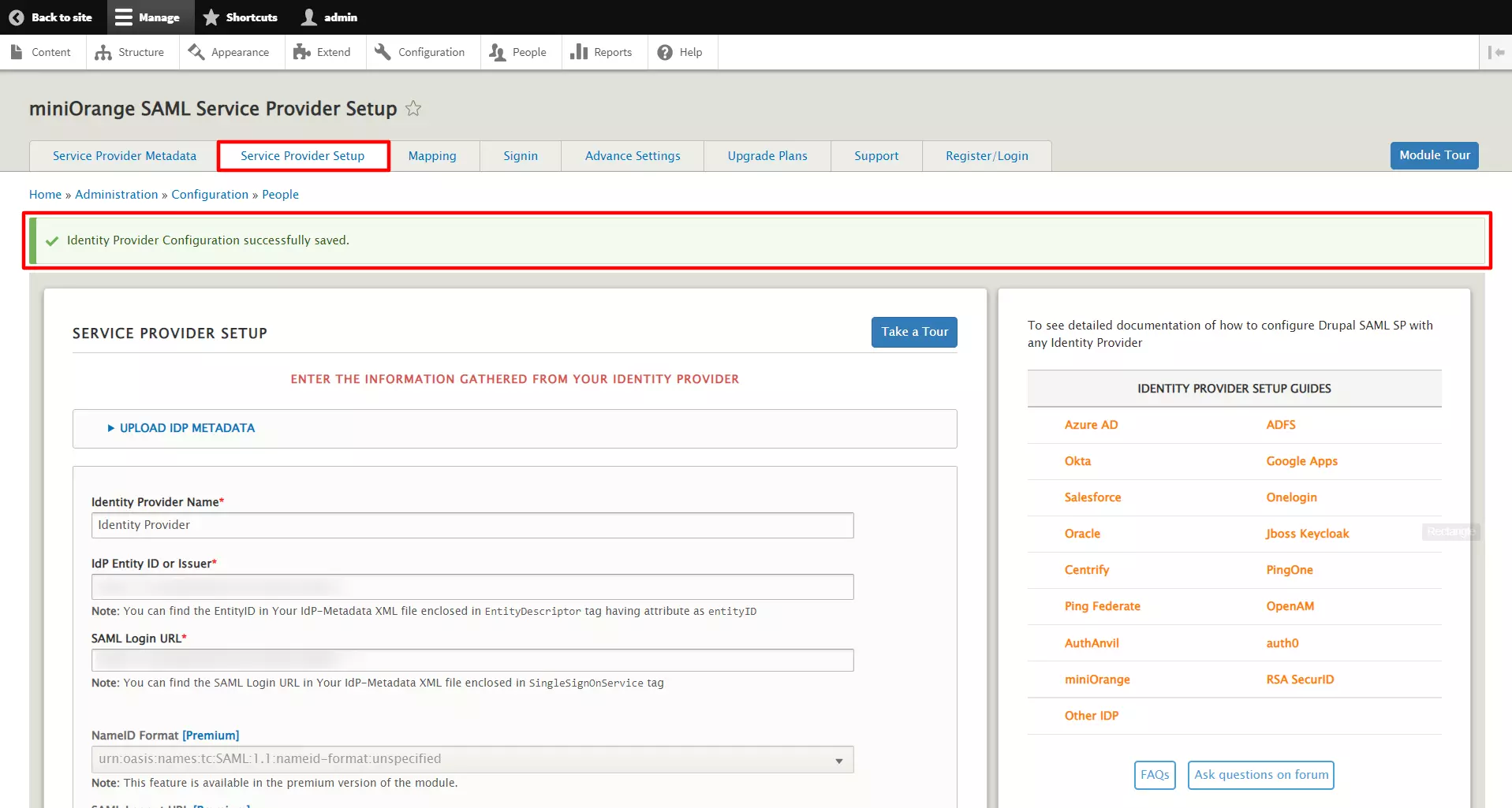Click the toolbar orientation toggle icon

tap(1495, 52)
